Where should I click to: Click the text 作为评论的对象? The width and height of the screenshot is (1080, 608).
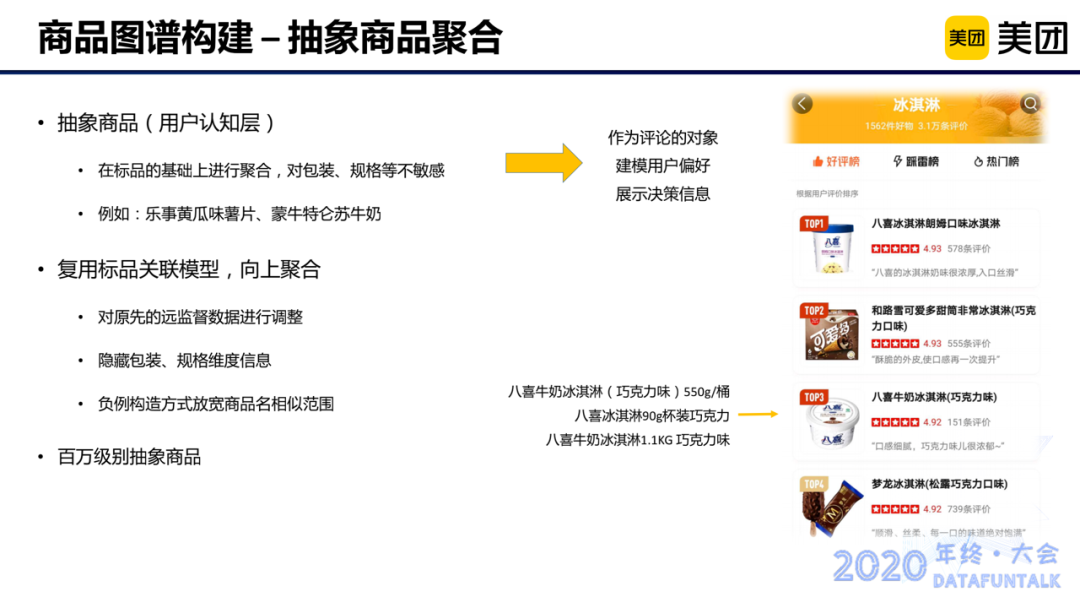point(663,138)
